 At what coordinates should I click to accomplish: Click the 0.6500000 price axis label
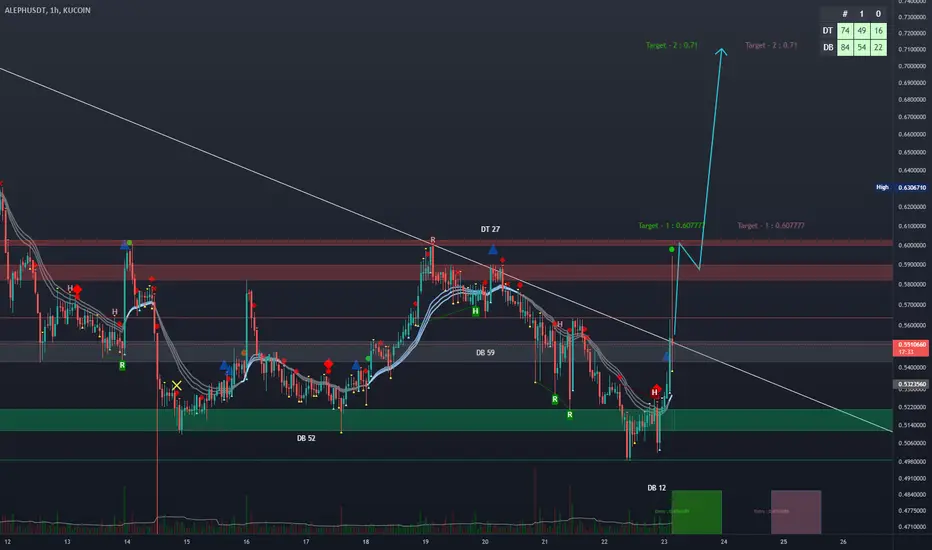912,152
